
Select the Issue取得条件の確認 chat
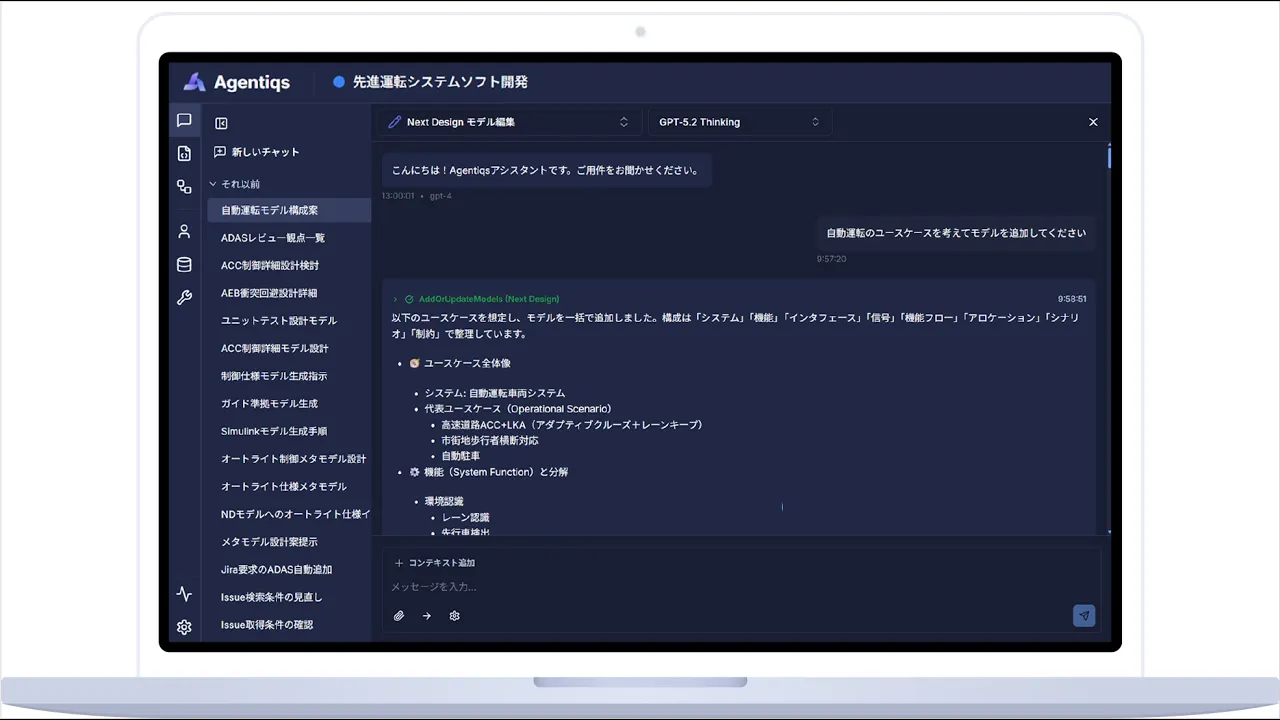(289, 625)
